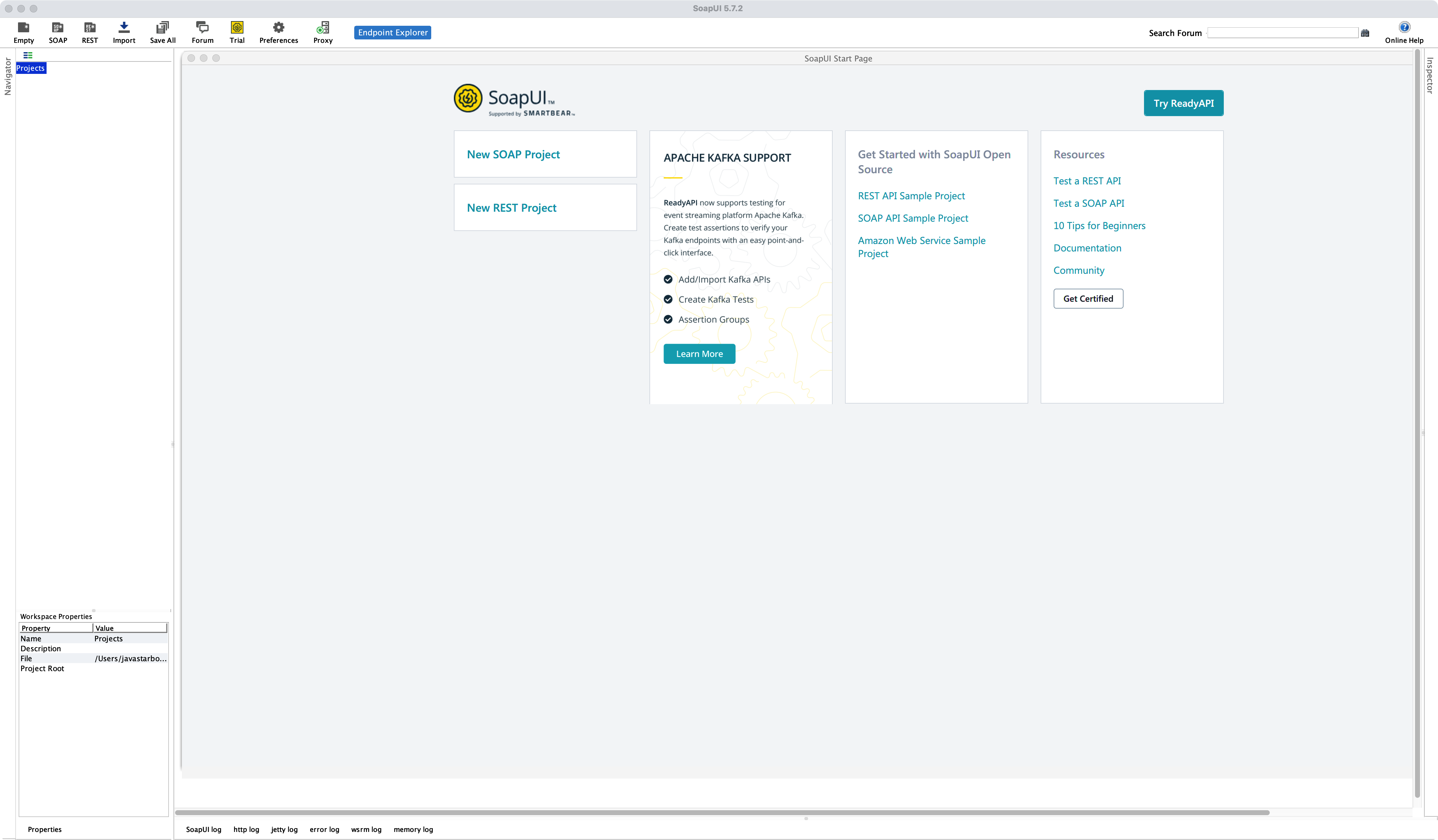This screenshot has width=1438, height=840.
Task: Open Test a REST API link
Action: [1087, 181]
